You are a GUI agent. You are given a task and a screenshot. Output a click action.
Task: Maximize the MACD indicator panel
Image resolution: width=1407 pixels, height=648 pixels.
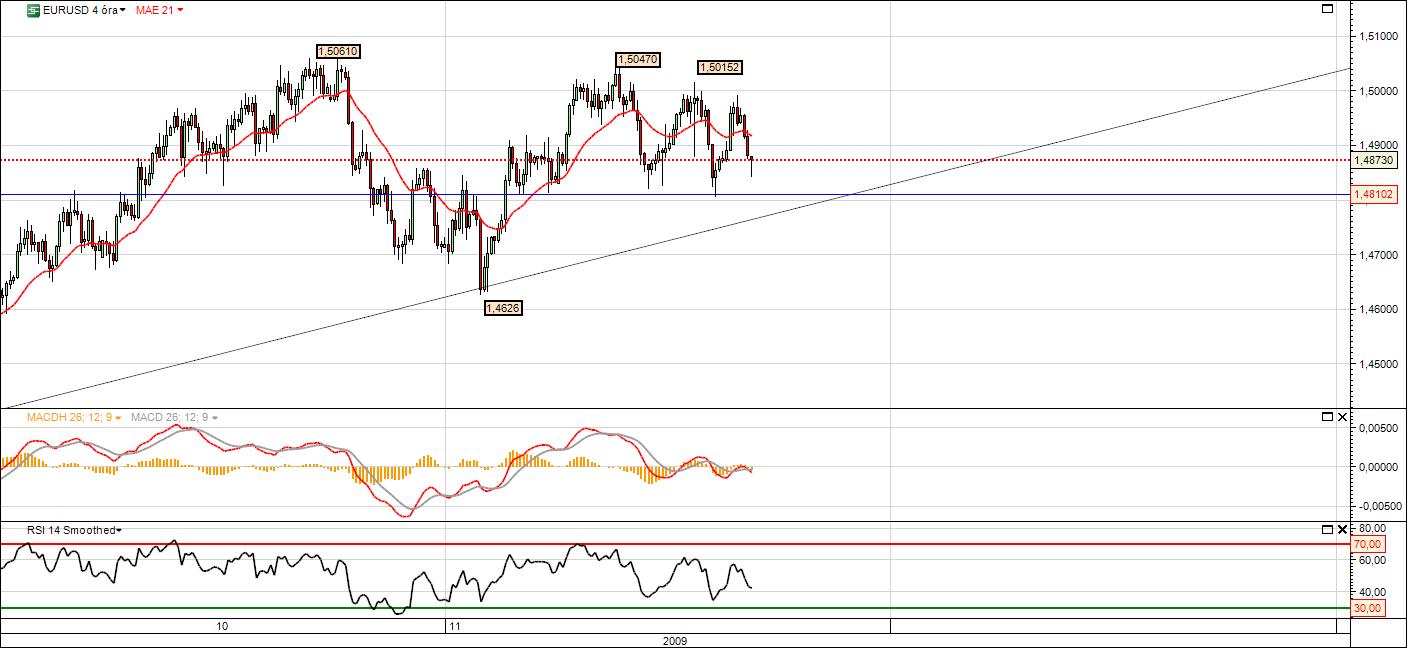pos(1328,416)
